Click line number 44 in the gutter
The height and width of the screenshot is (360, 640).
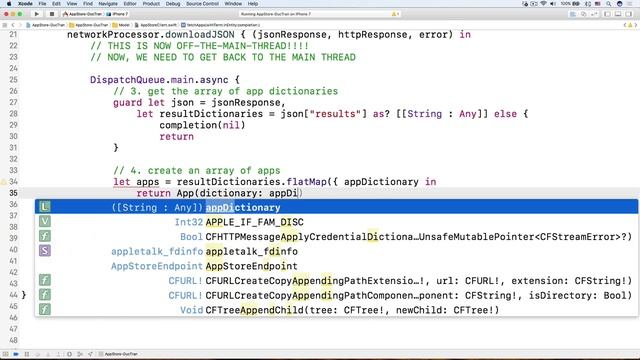point(13,295)
